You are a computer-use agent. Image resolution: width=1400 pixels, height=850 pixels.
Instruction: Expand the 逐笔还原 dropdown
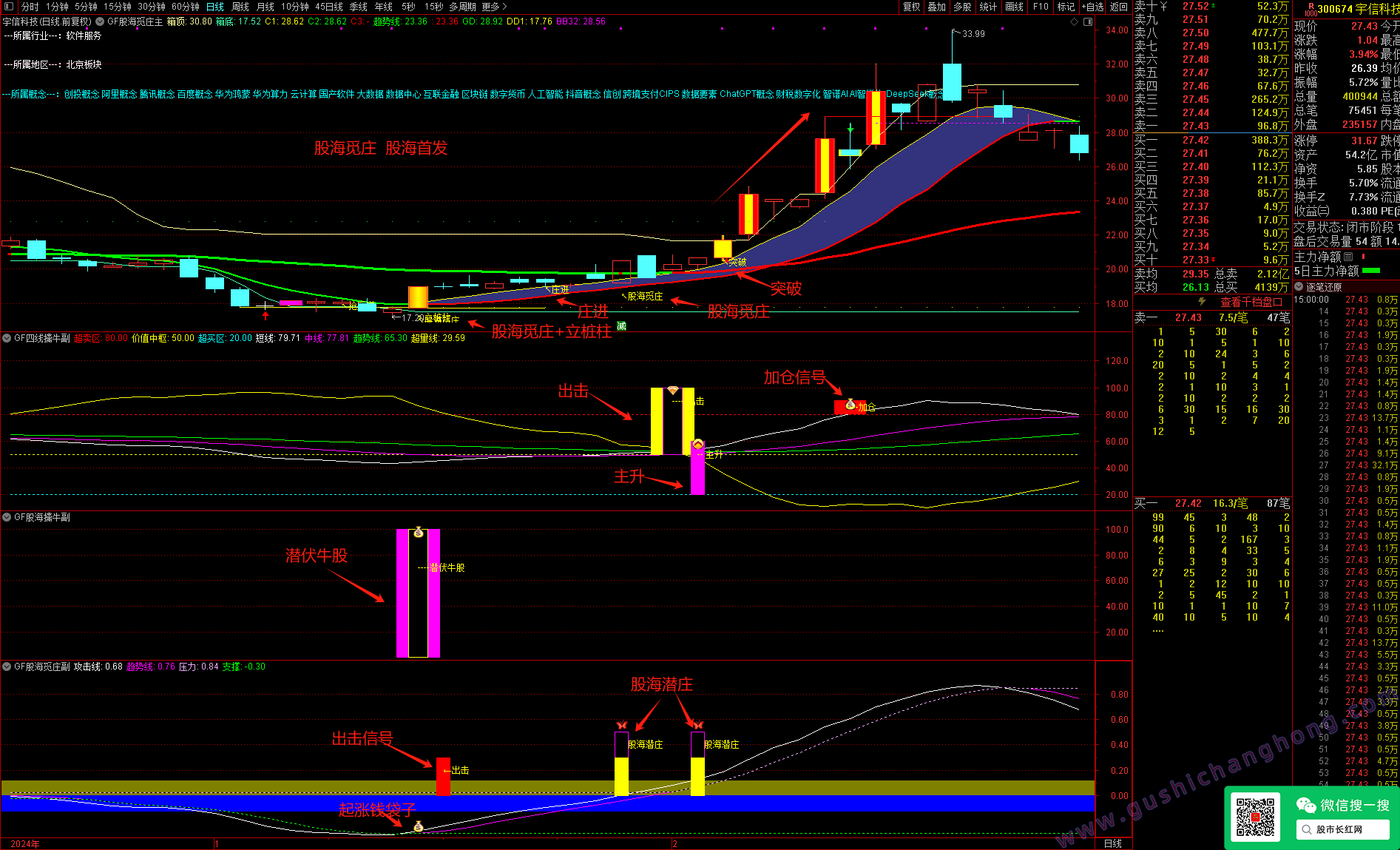pyautogui.click(x=1299, y=287)
